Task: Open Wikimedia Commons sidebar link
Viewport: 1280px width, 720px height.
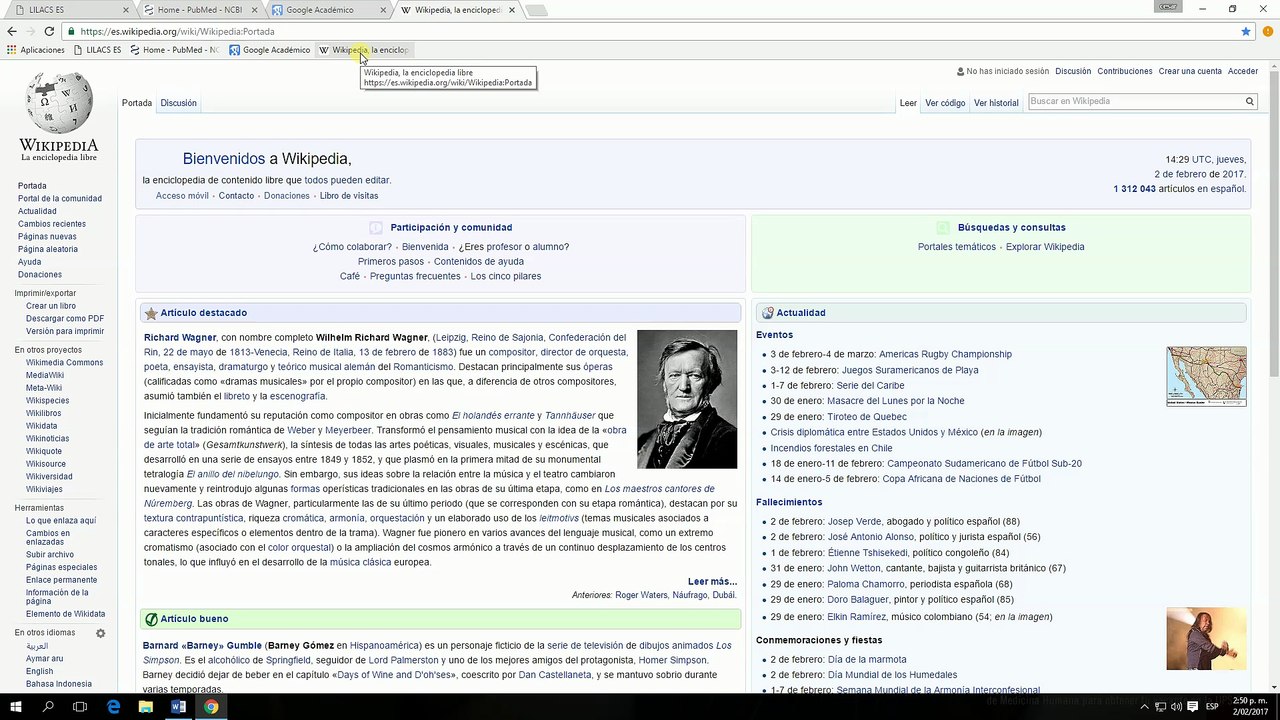Action: pos(64,363)
